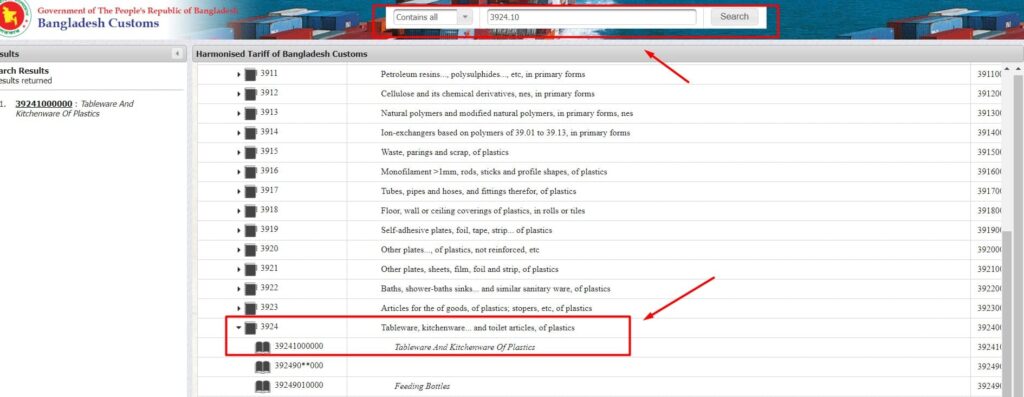Click 'Tableware, kitchenware... and toilet articles, of plastics'
Image resolution: width=1024 pixels, height=397 pixels.
477,328
